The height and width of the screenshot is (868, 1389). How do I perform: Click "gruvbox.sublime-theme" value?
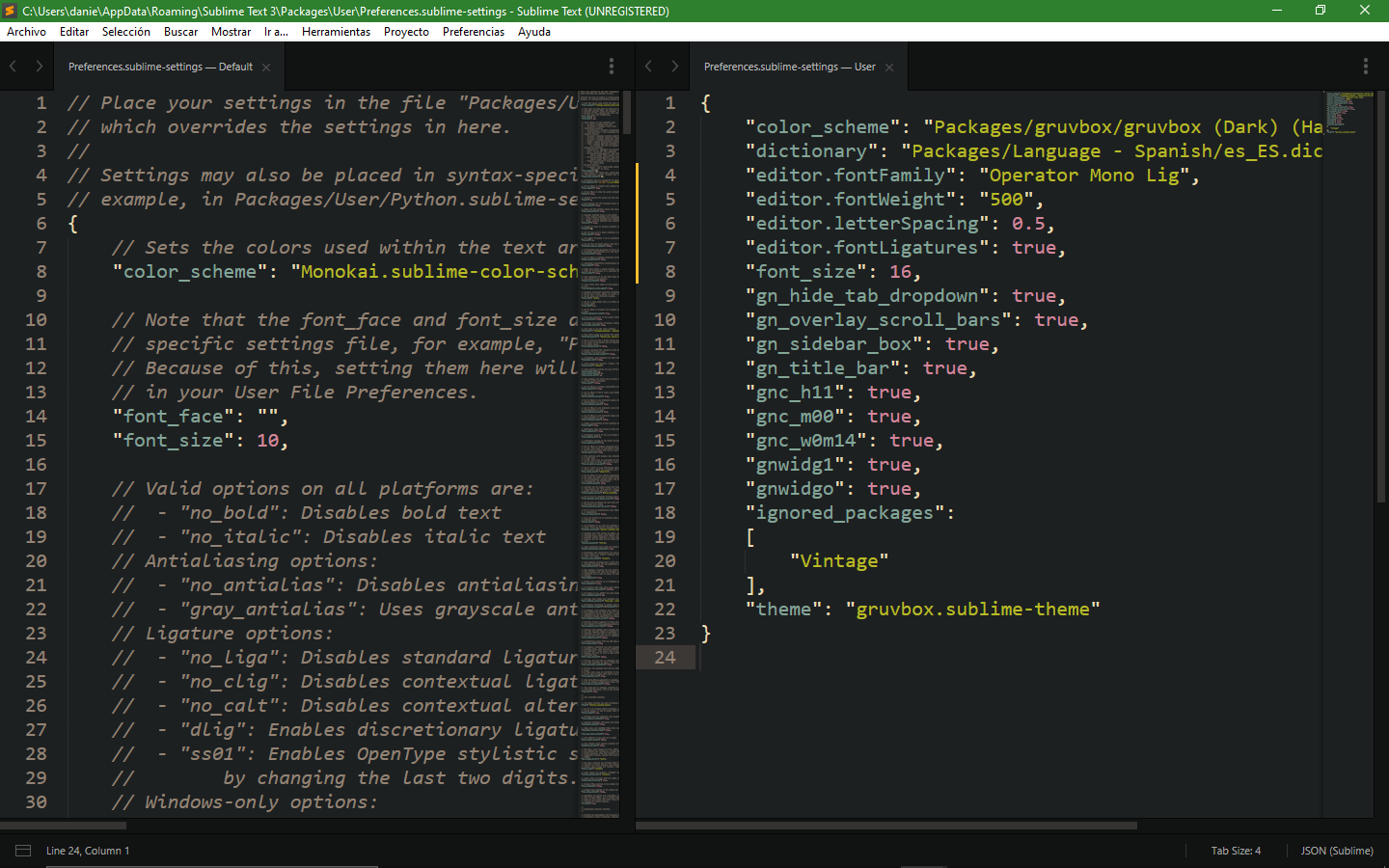[972, 610]
